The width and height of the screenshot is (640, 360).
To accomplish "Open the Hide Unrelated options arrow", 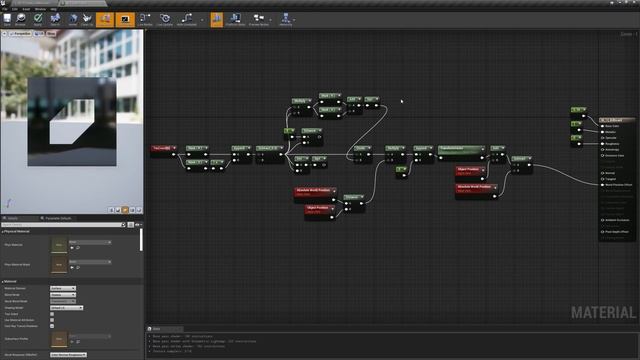I will point(202,20).
